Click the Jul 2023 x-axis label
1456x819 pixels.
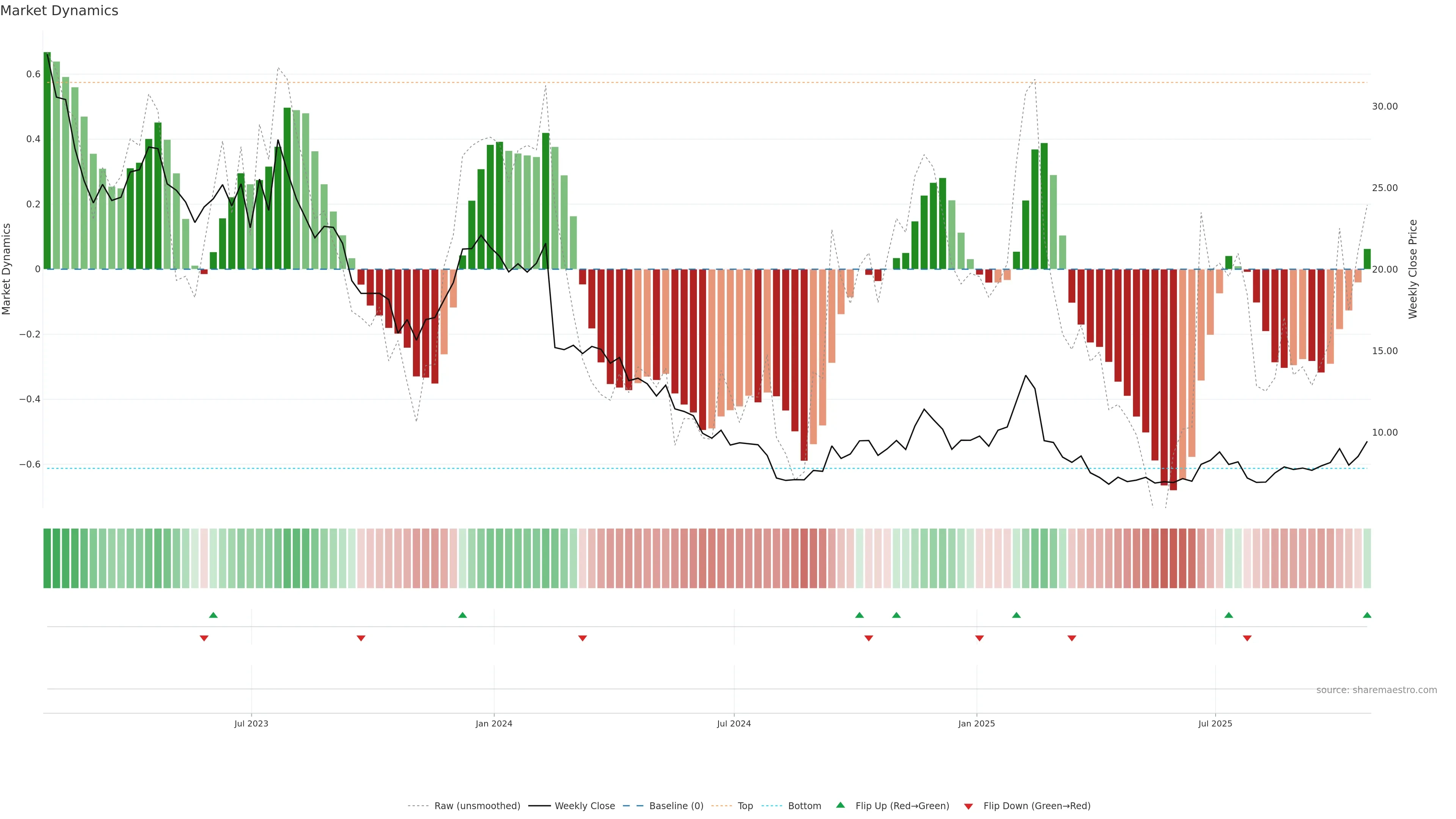coord(251,723)
